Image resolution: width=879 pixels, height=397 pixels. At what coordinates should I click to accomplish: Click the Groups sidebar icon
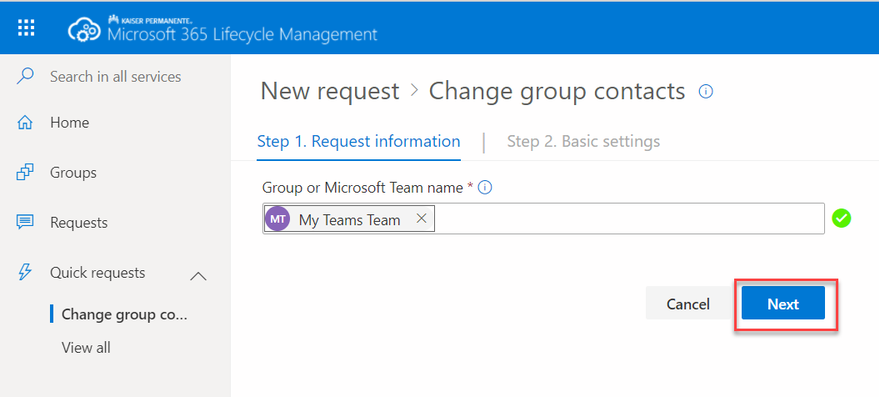25,172
